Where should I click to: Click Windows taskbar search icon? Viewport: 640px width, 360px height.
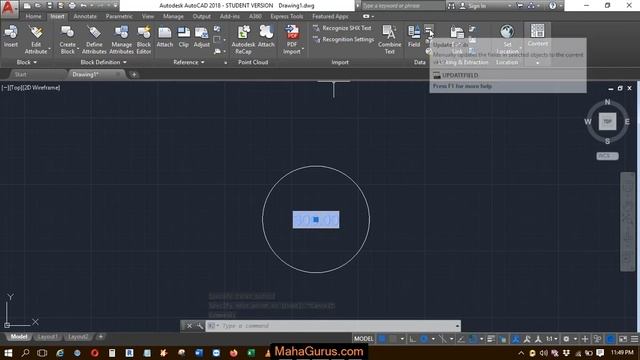coord(25,353)
